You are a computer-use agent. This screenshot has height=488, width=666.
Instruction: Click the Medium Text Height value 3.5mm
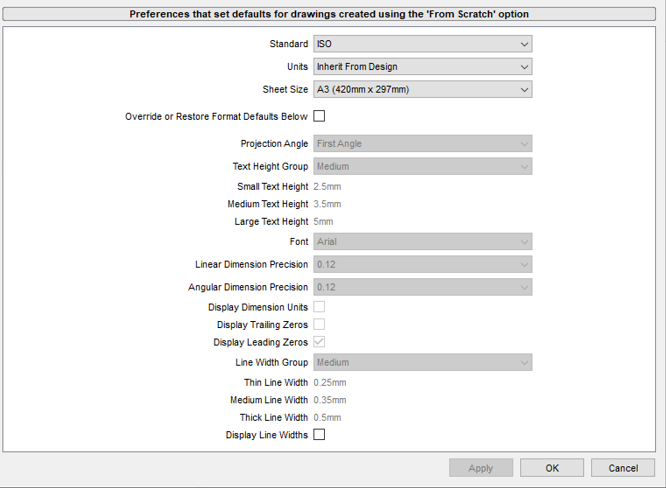[x=327, y=204]
